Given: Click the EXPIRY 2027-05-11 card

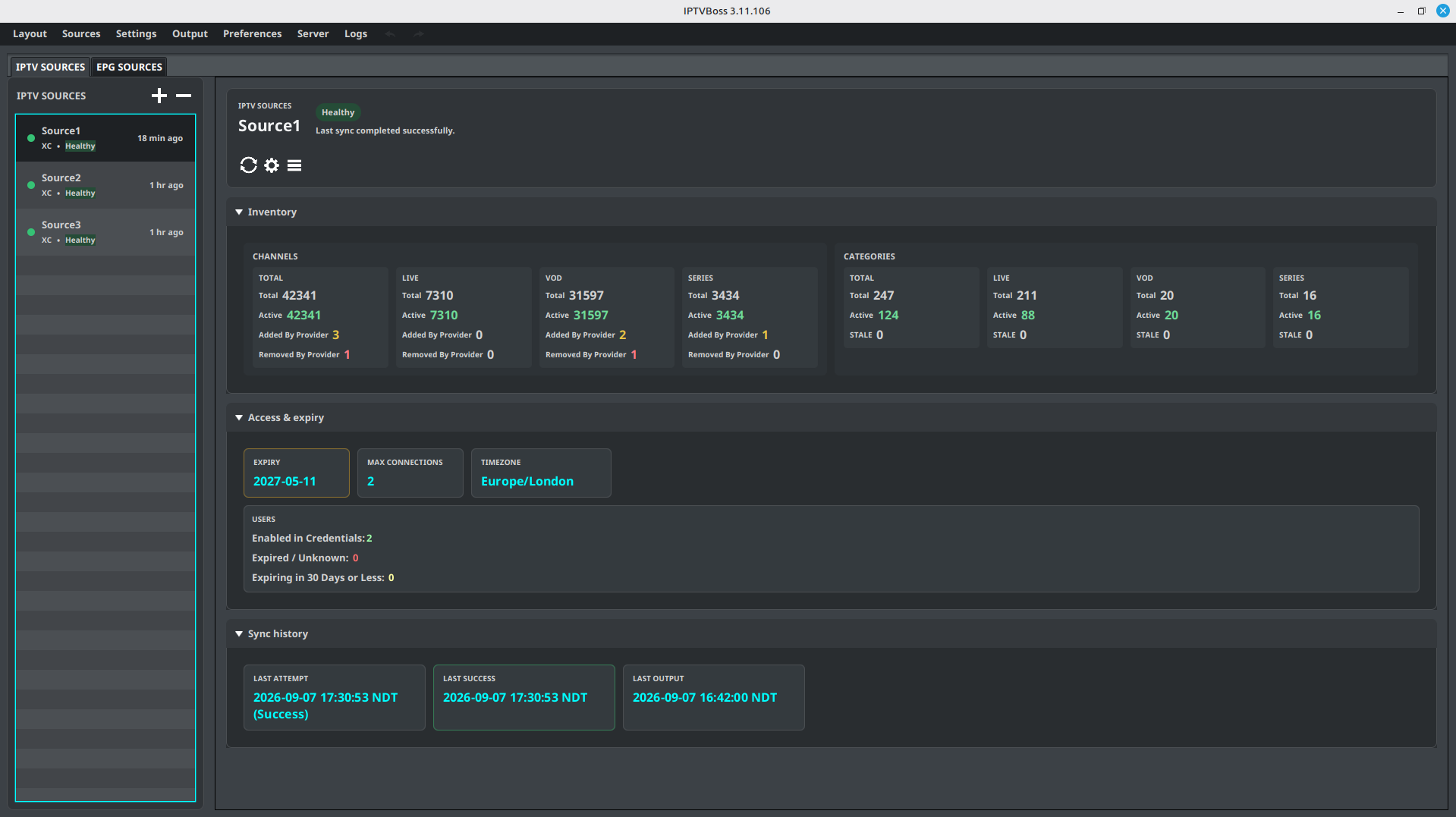Looking at the screenshot, I should click(296, 473).
